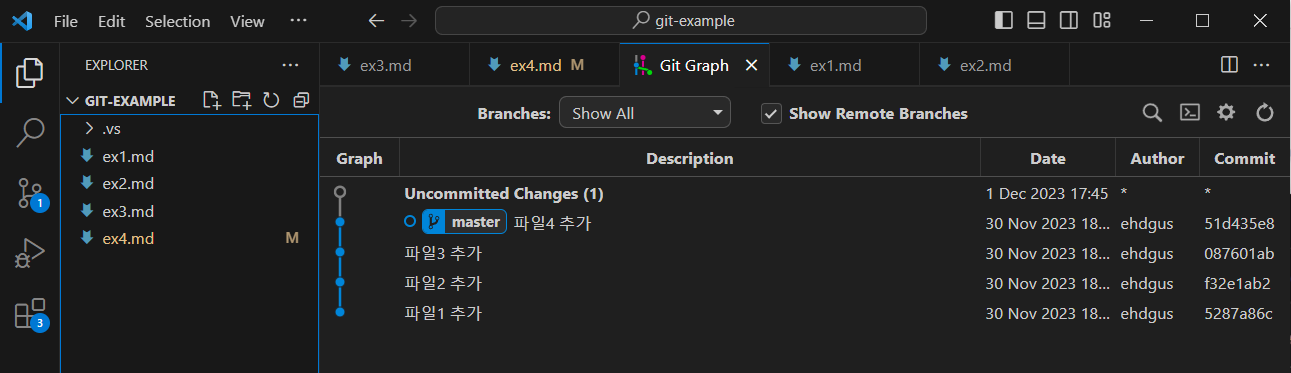Open Source Control view with 1 change
The image size is (1291, 373).
point(30,193)
